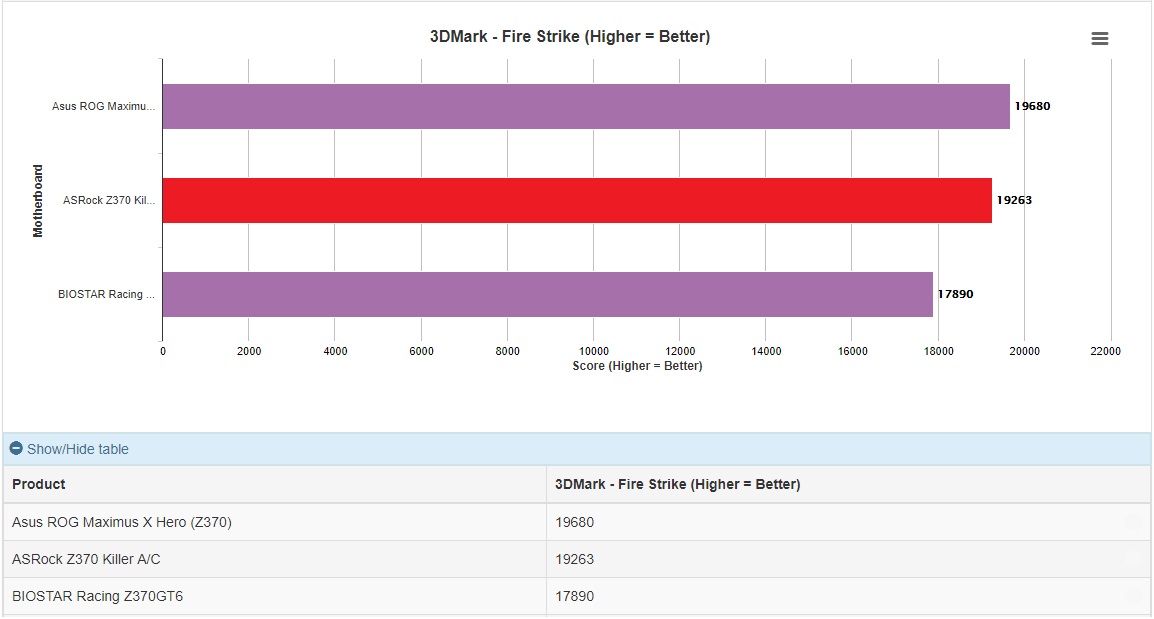Click the BIOSTAR Racing ... axis label
Image resolution: width=1154 pixels, height=619 pixels.
(106, 294)
